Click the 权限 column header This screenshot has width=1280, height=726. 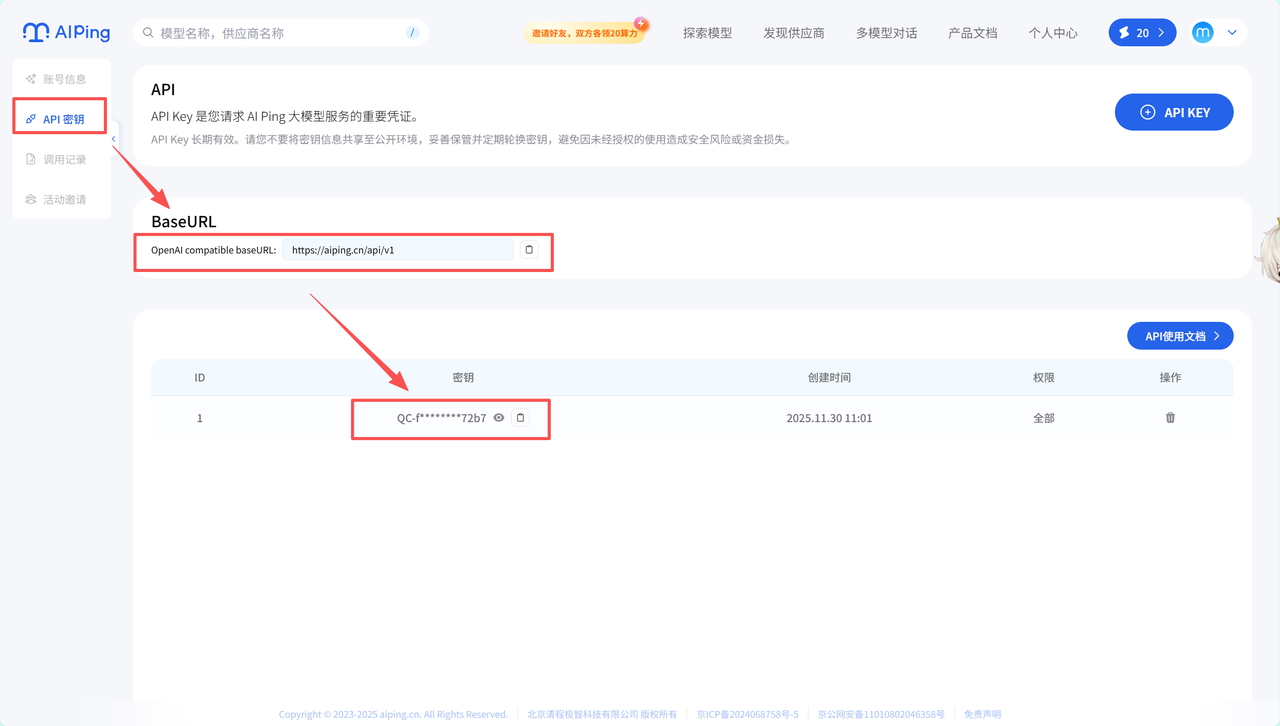click(x=1044, y=378)
